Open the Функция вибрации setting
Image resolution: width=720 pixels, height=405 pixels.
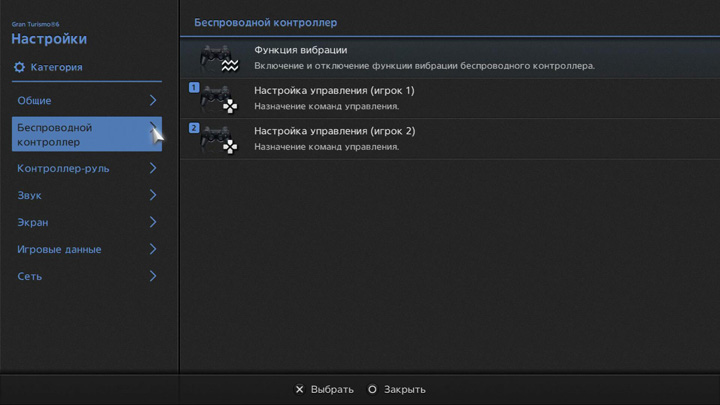301,50
